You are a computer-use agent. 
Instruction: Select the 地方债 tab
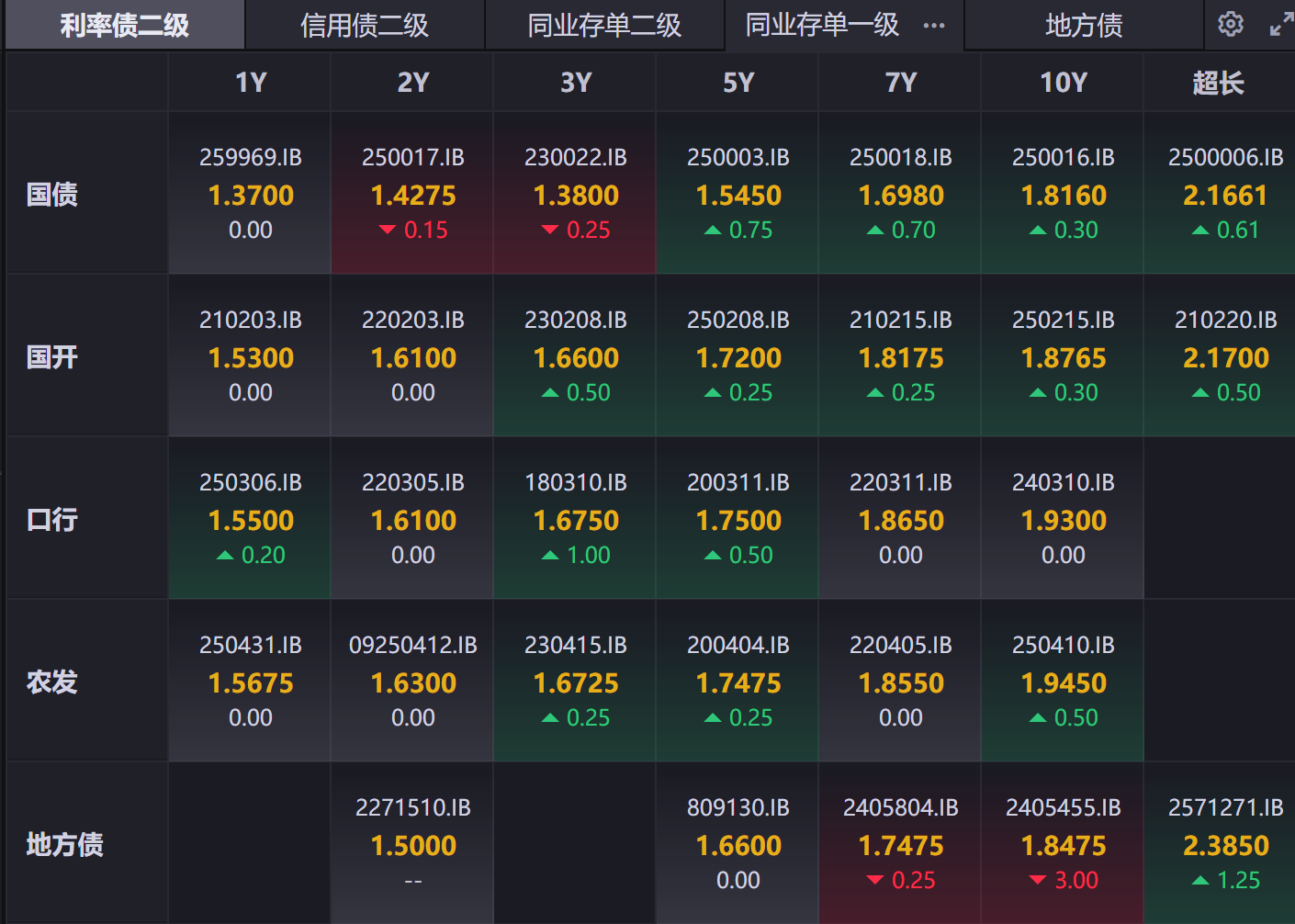coord(1084,26)
